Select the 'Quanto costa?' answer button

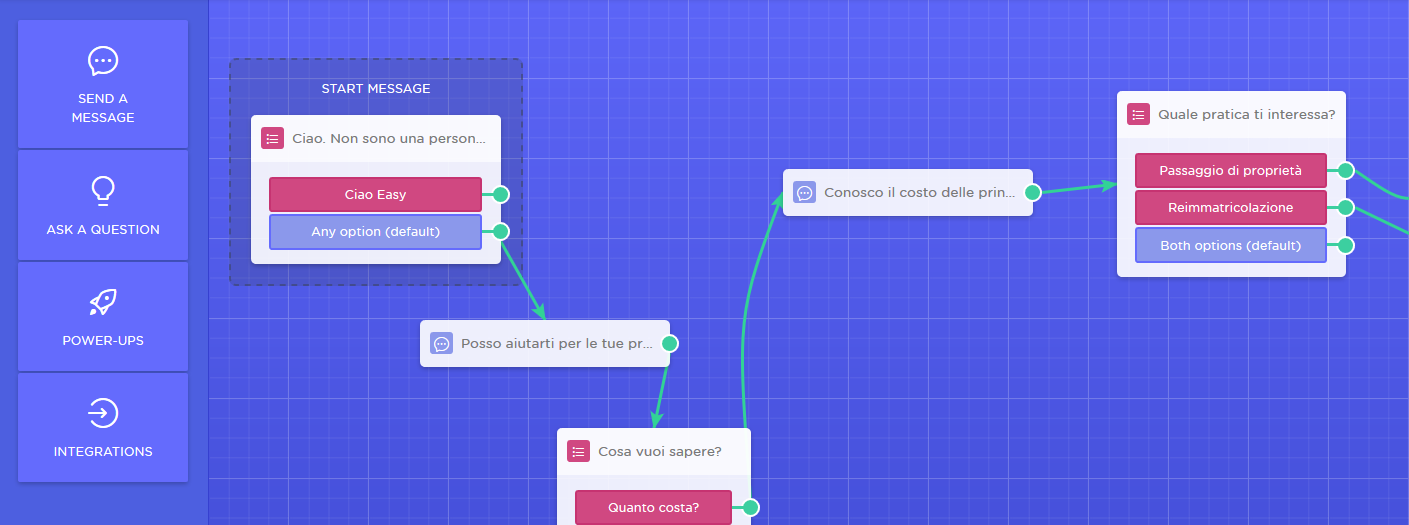(x=654, y=507)
